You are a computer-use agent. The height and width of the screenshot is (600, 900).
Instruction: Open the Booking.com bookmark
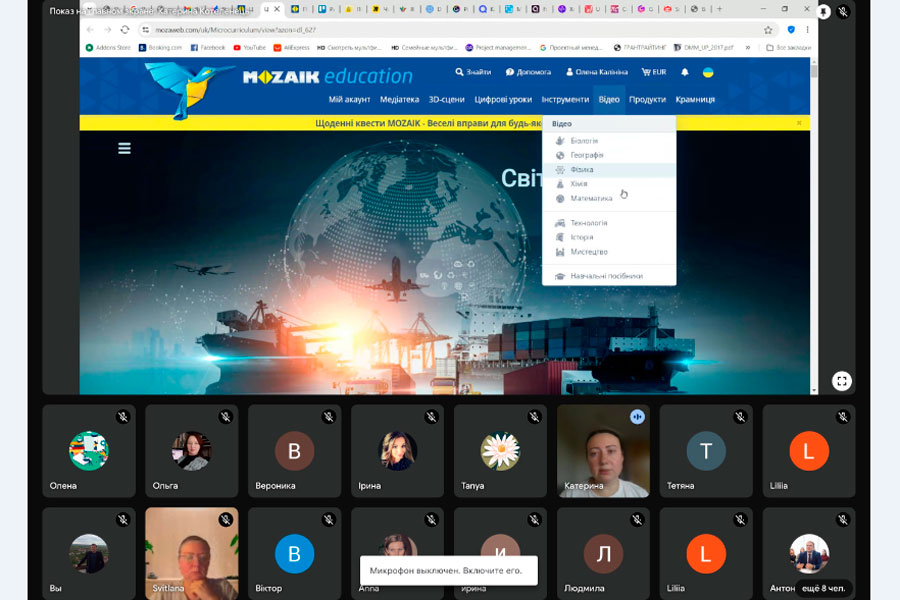(160, 48)
